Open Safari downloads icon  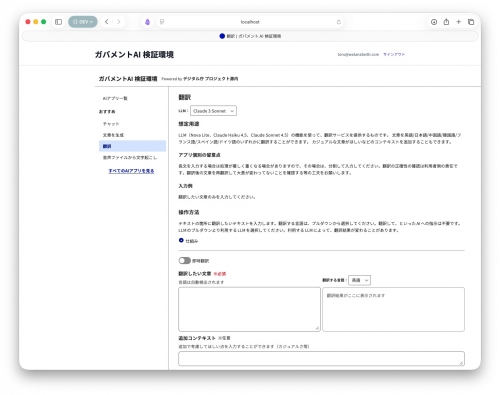[x=434, y=22]
